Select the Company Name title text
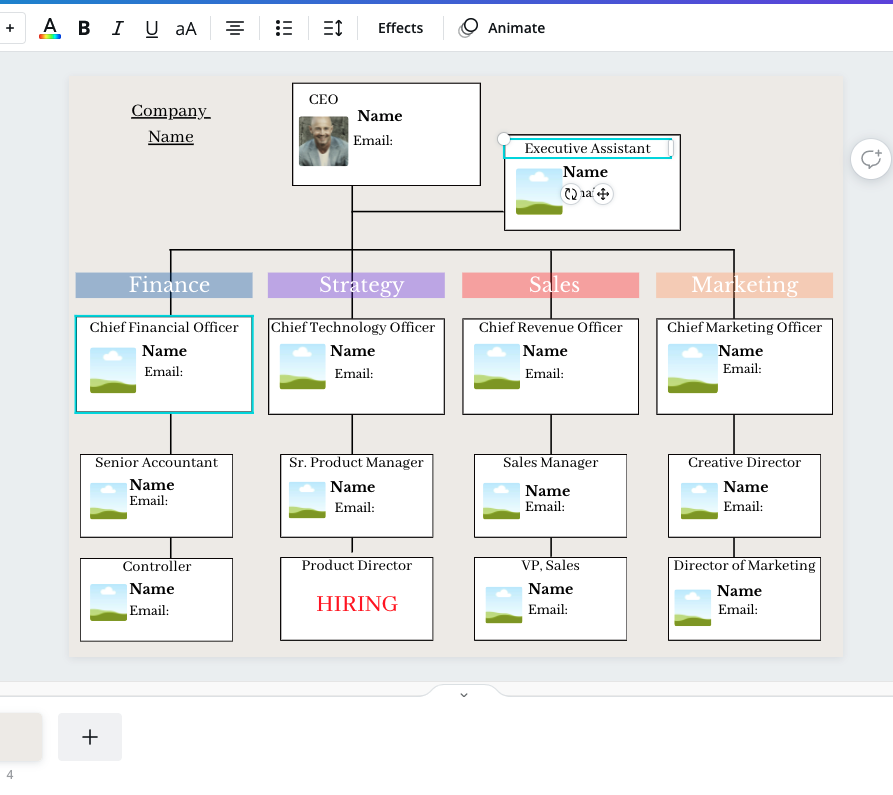893x795 pixels. click(171, 123)
